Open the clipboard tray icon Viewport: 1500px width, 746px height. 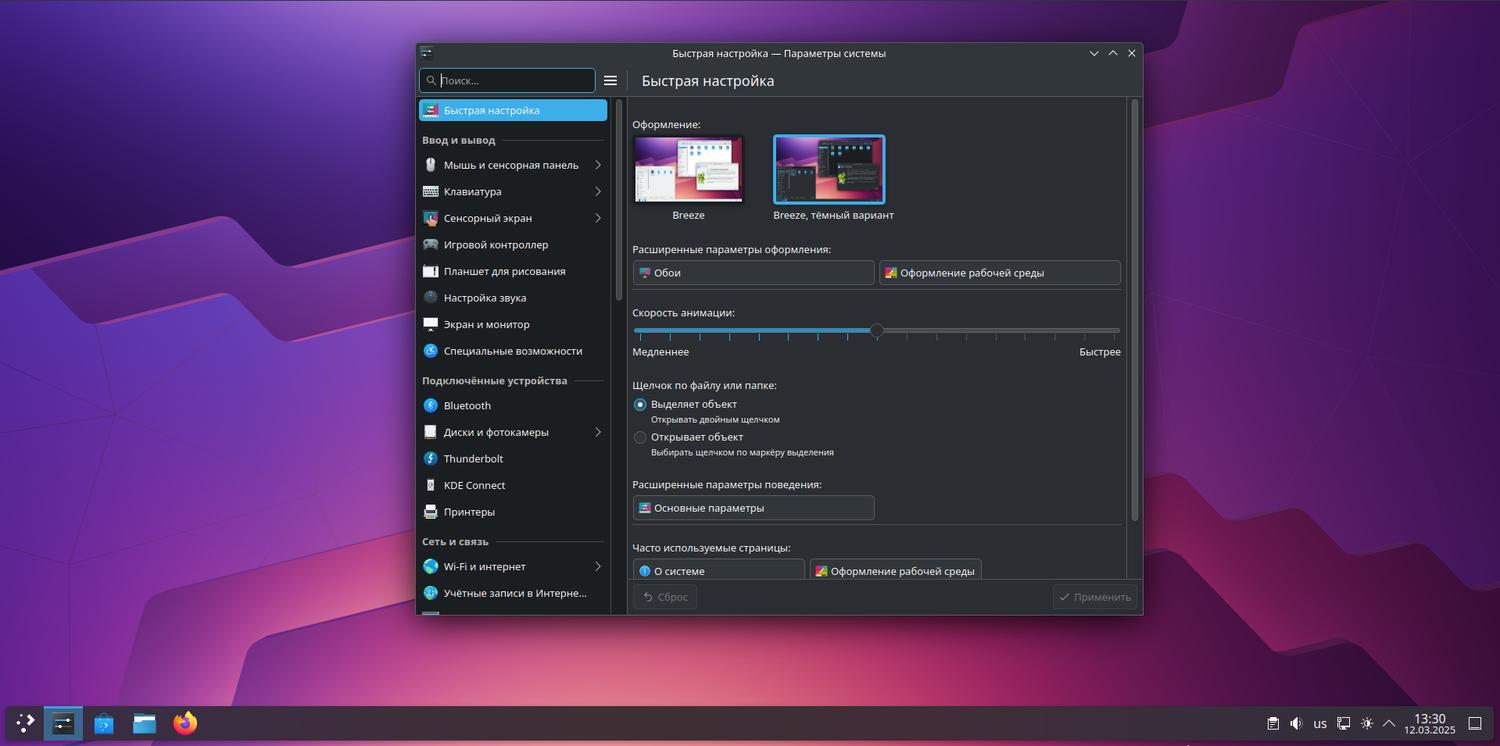[x=1273, y=723]
